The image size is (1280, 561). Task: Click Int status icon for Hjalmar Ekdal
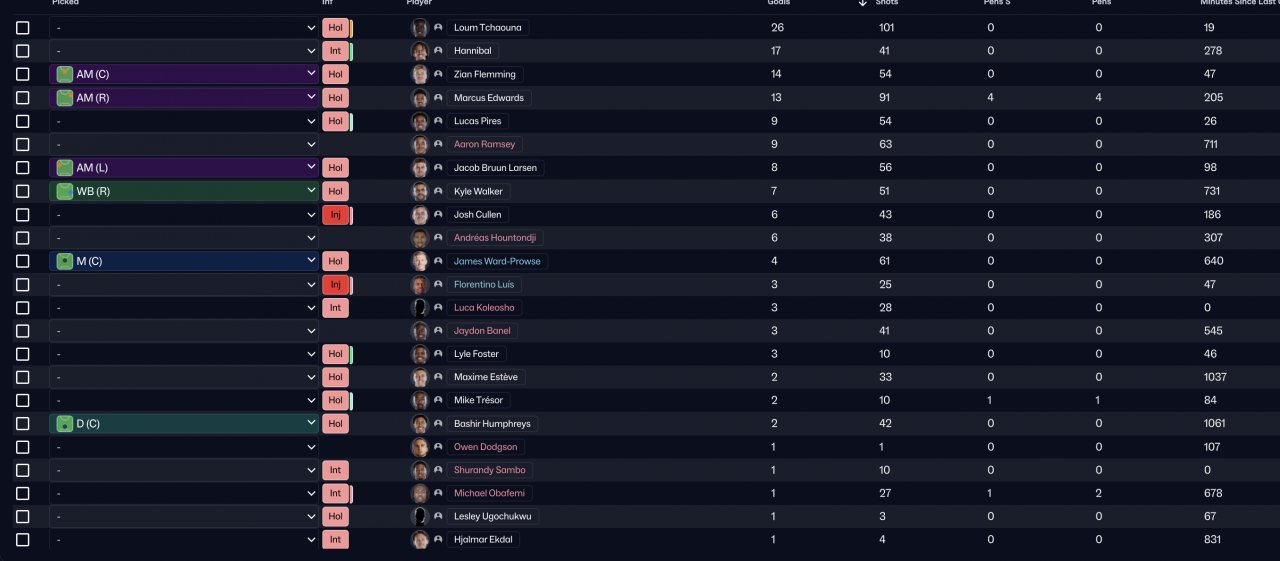tap(335, 540)
